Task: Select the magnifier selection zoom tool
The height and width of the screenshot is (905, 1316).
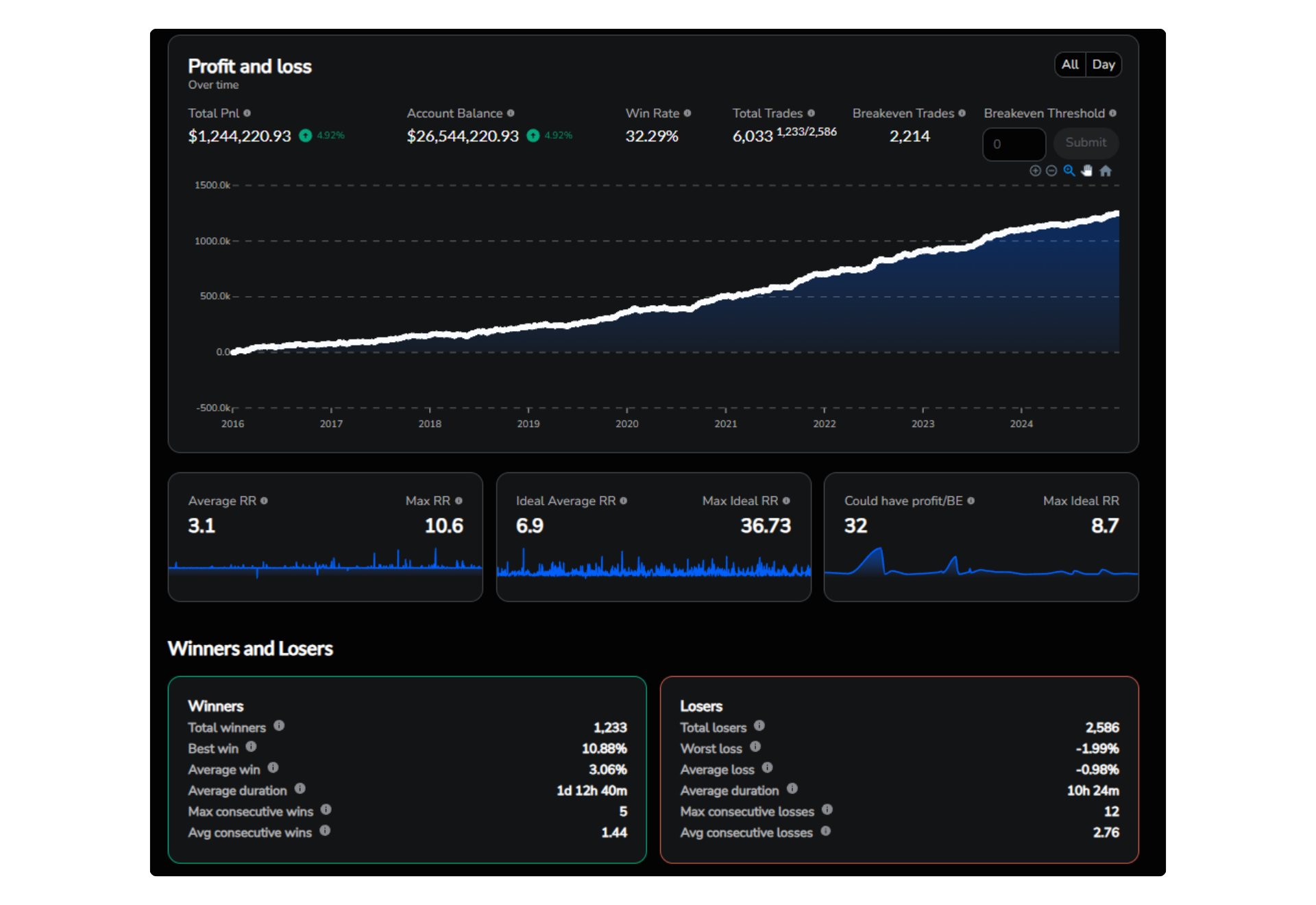Action: pos(1069,171)
